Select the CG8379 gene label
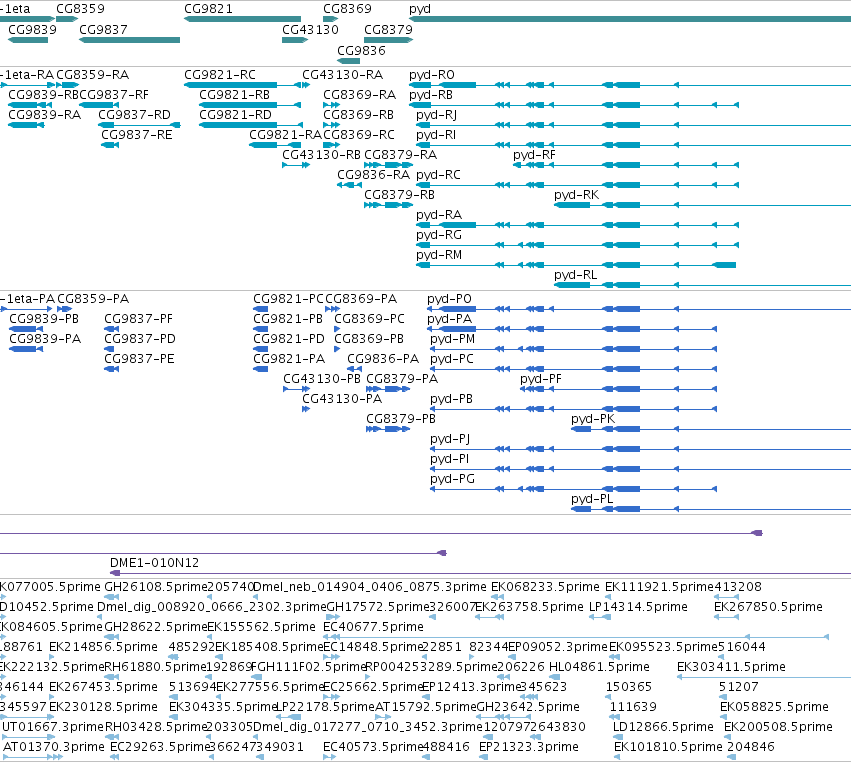This screenshot has height=762, width=851. (x=388, y=29)
